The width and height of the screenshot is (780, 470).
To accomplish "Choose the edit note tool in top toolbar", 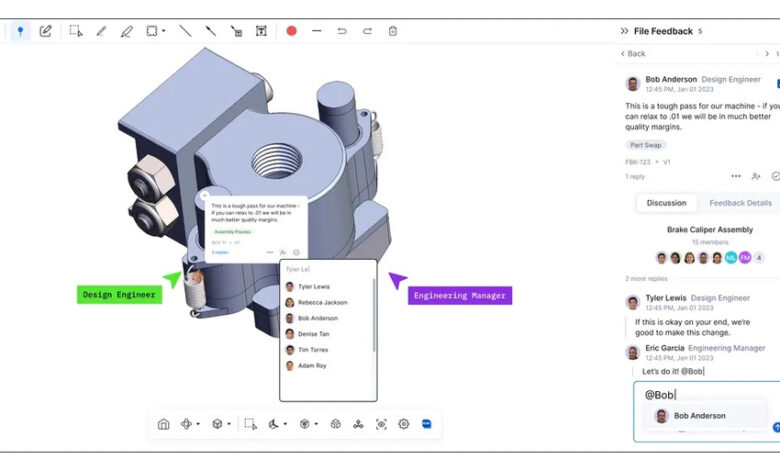I will tap(45, 31).
